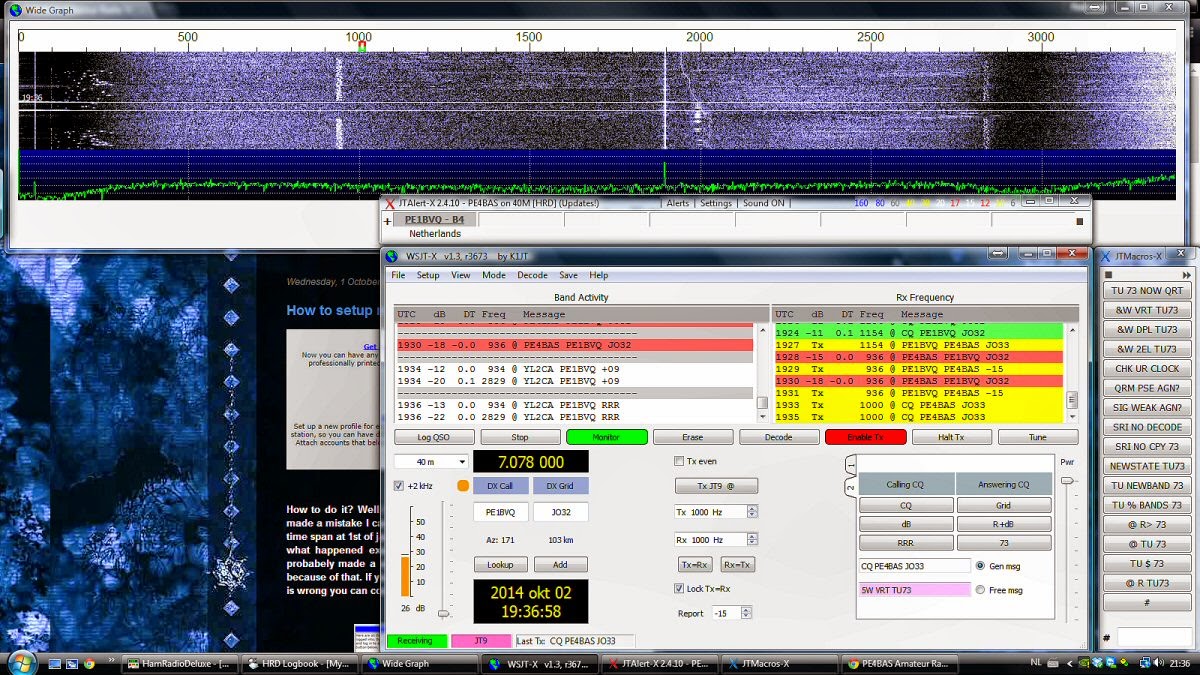Click the Halt Tx button
Screen dimensions: 1200x675
951,437
